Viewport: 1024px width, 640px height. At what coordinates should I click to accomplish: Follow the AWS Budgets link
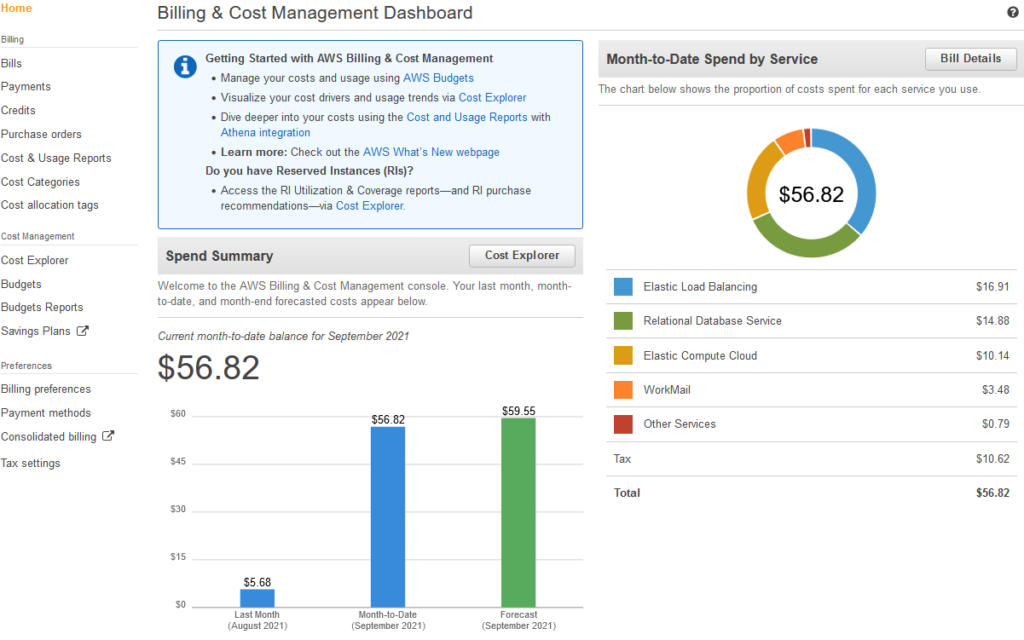[438, 78]
